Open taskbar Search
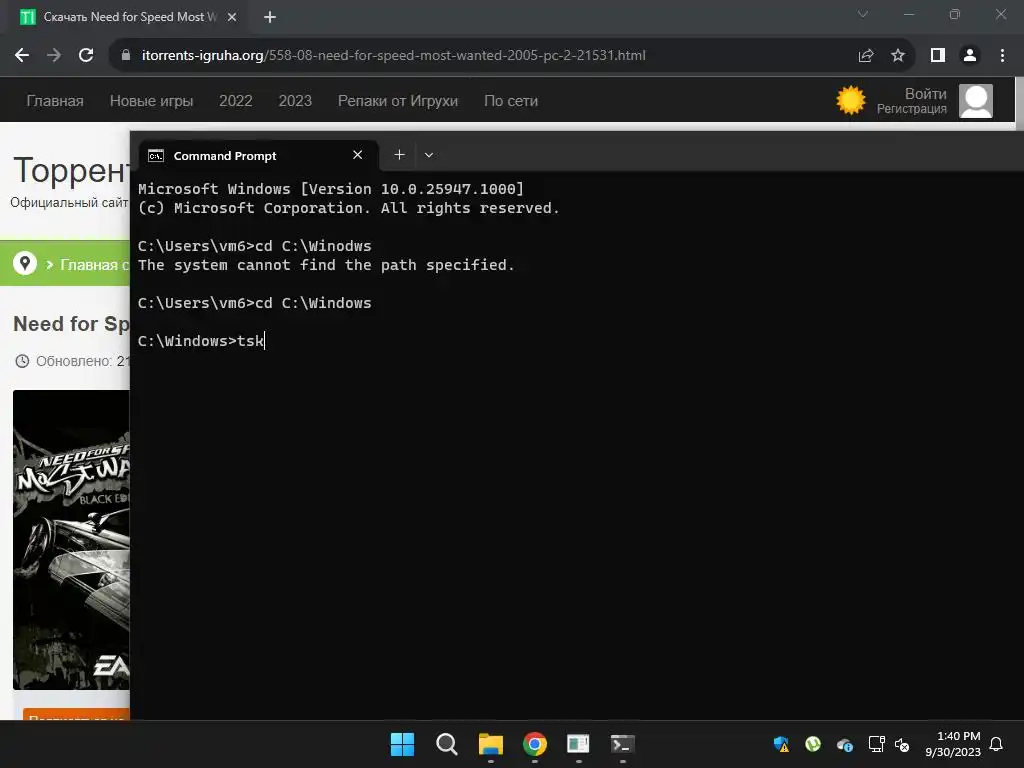Viewport: 1024px width, 768px height. coord(447,744)
